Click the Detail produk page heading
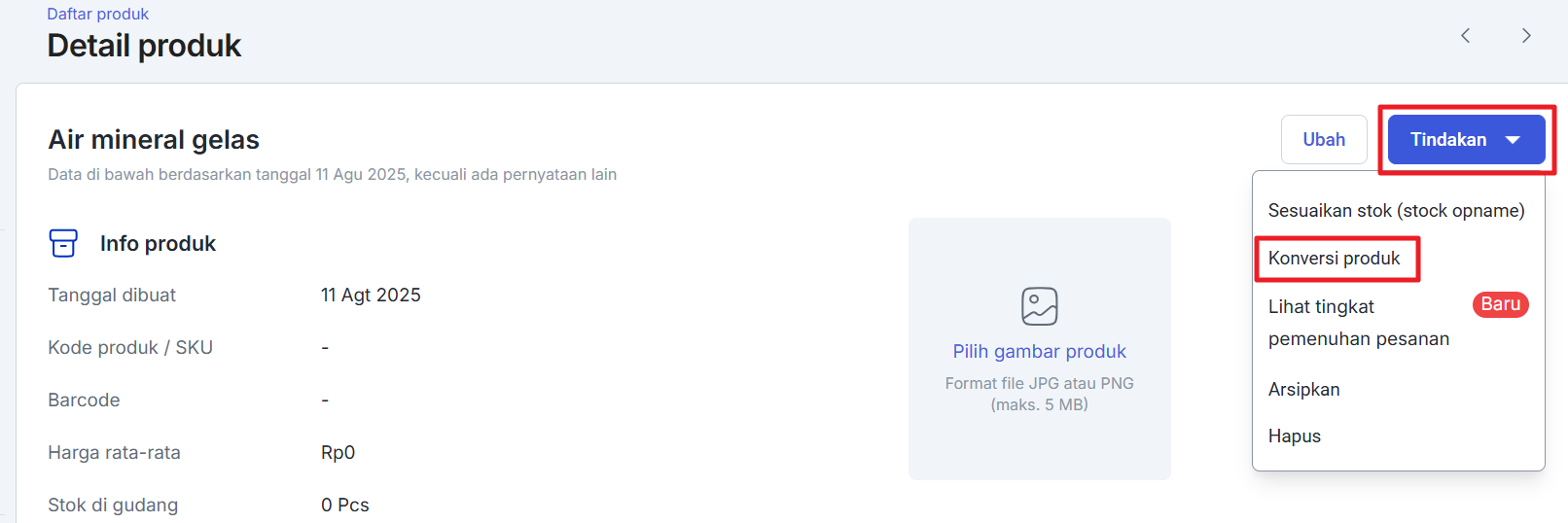 (x=144, y=46)
